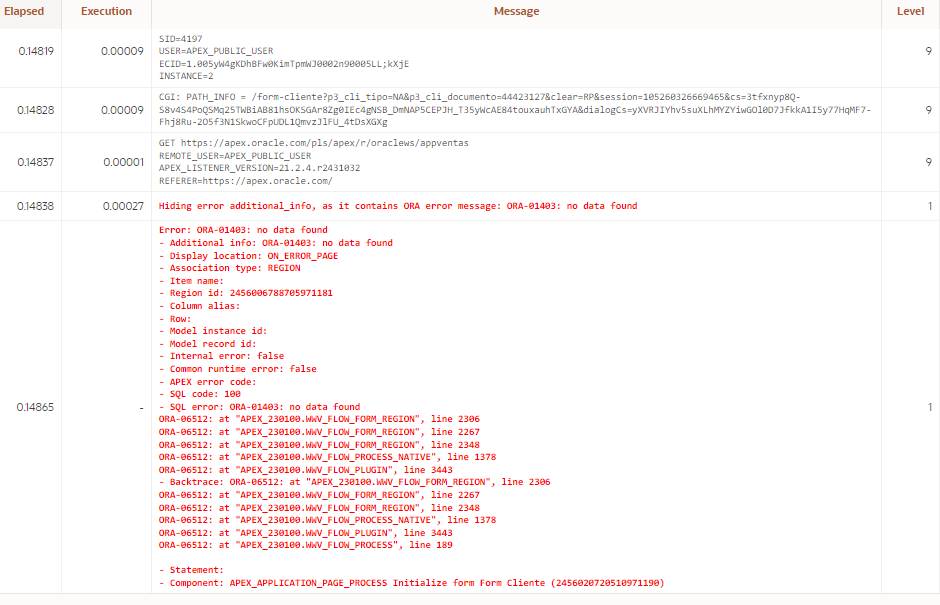Click the 'Column alias:' line

(199, 306)
